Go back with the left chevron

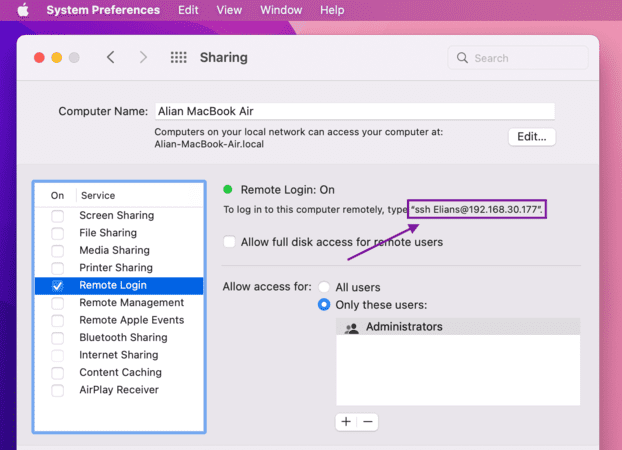111,58
